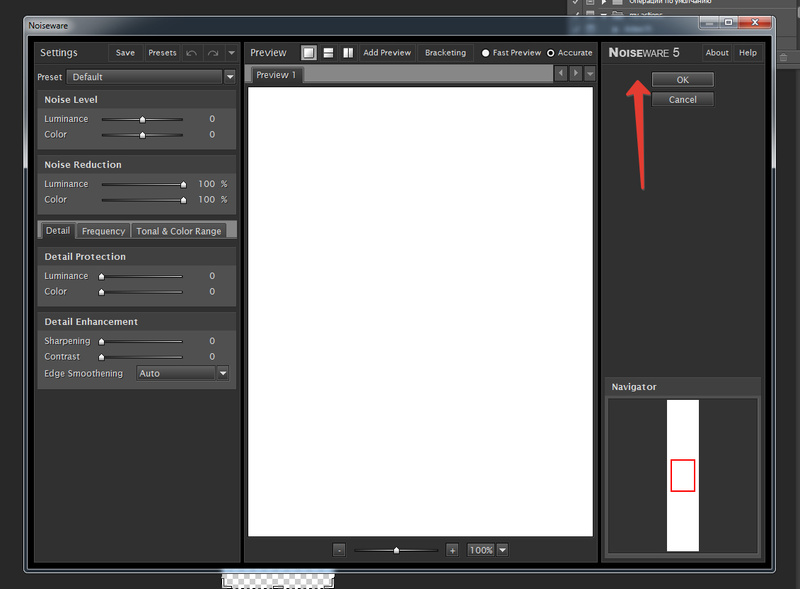Click Detail Protection Luminance slider handle
Image resolution: width=800 pixels, height=589 pixels.
coord(102,277)
